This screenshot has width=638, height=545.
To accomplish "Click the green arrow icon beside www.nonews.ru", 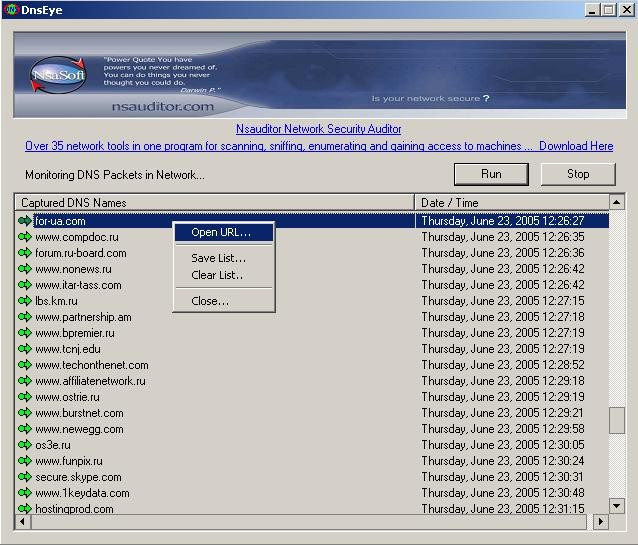I will [x=25, y=269].
